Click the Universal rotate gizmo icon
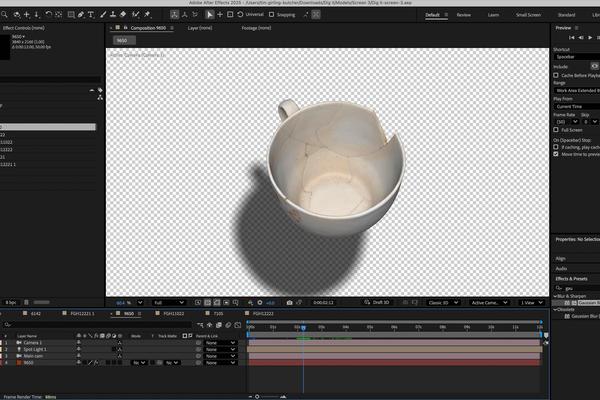The height and width of the screenshot is (400, 600). [240, 15]
